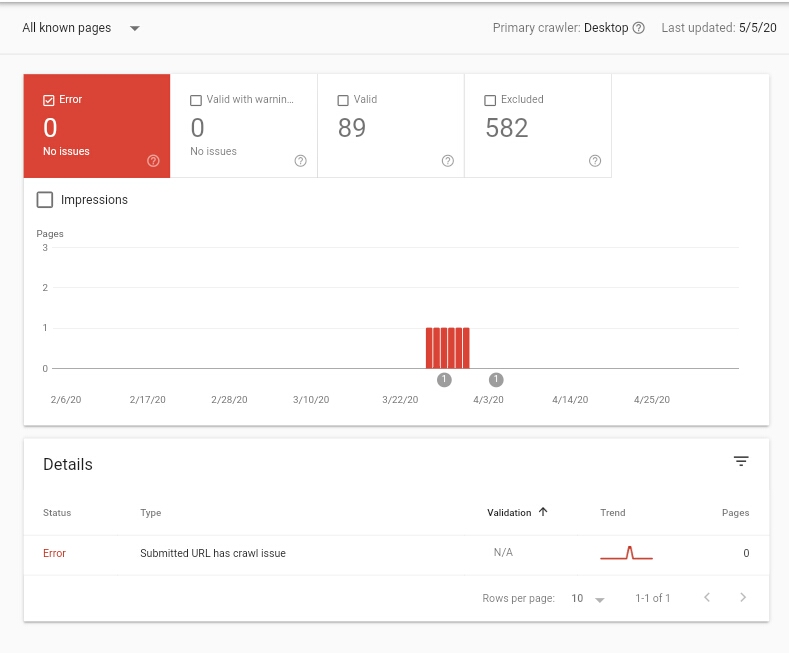Select the Valid 89 summary card
The width and height of the screenshot is (789, 653).
[391, 126]
